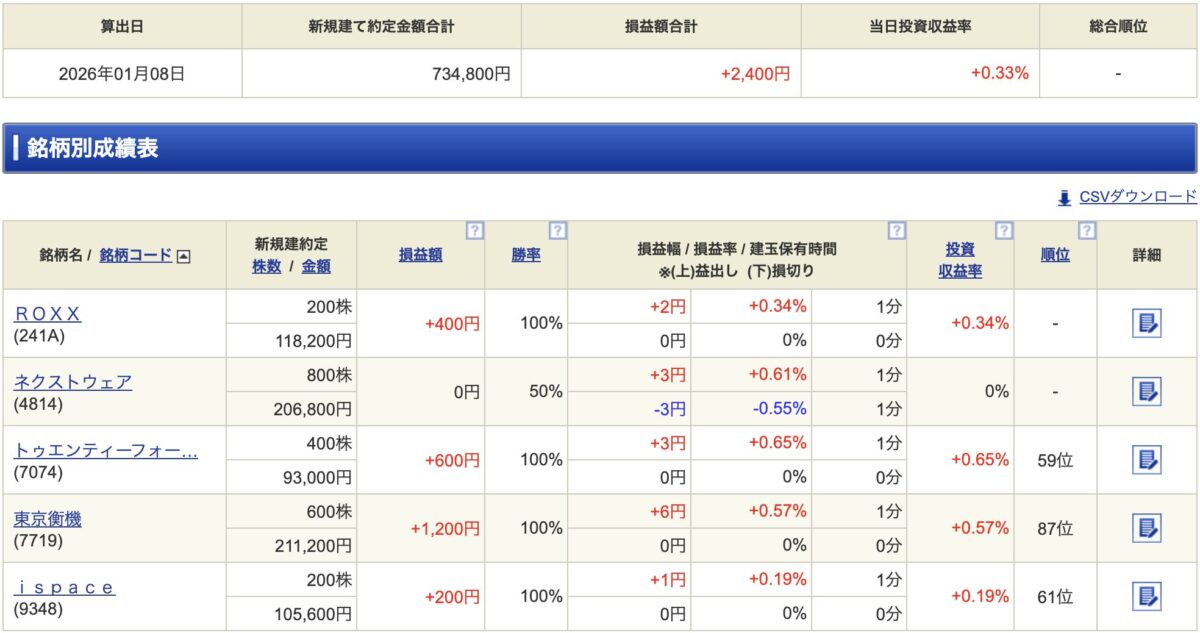Viewport: 1200px width, 633px height.
Task: Sort by the 金額 header link
Action: 316,266
